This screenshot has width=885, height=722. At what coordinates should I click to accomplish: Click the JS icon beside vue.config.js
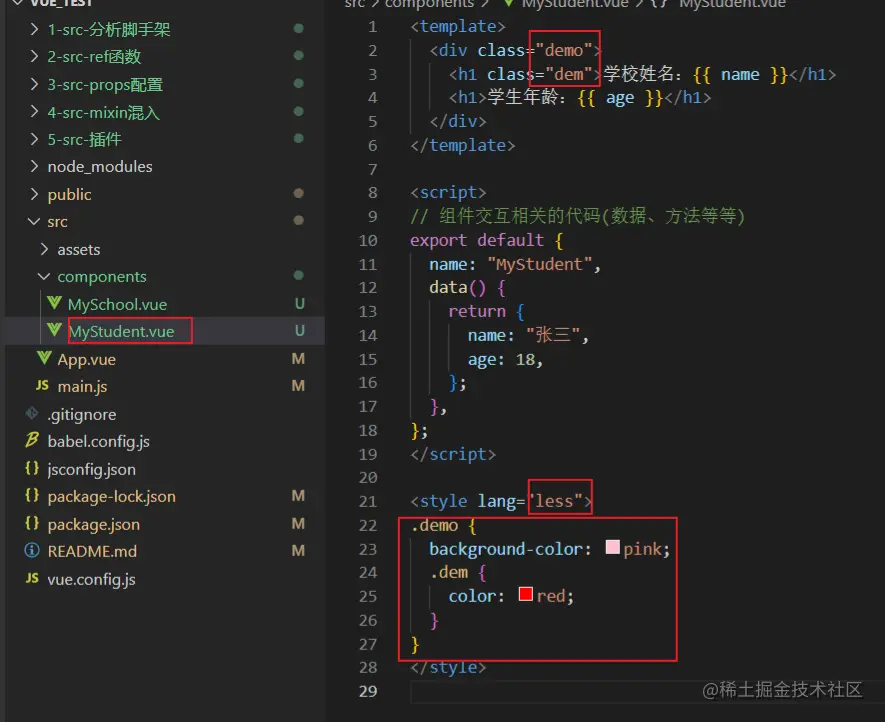[x=32, y=578]
